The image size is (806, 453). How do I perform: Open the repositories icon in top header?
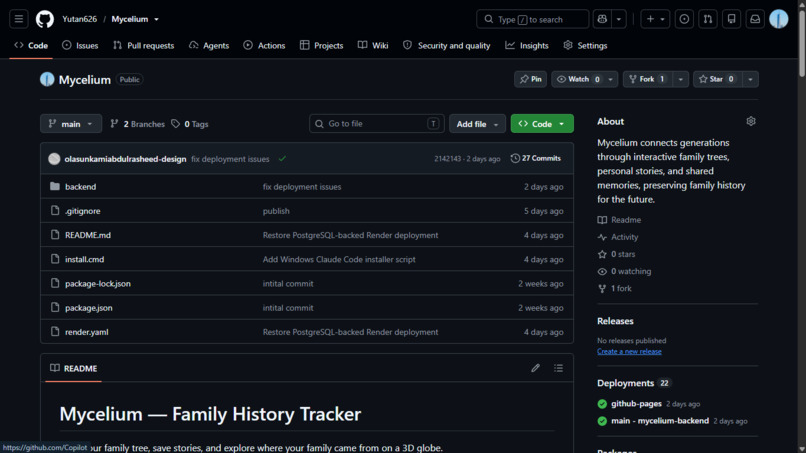coord(731,19)
